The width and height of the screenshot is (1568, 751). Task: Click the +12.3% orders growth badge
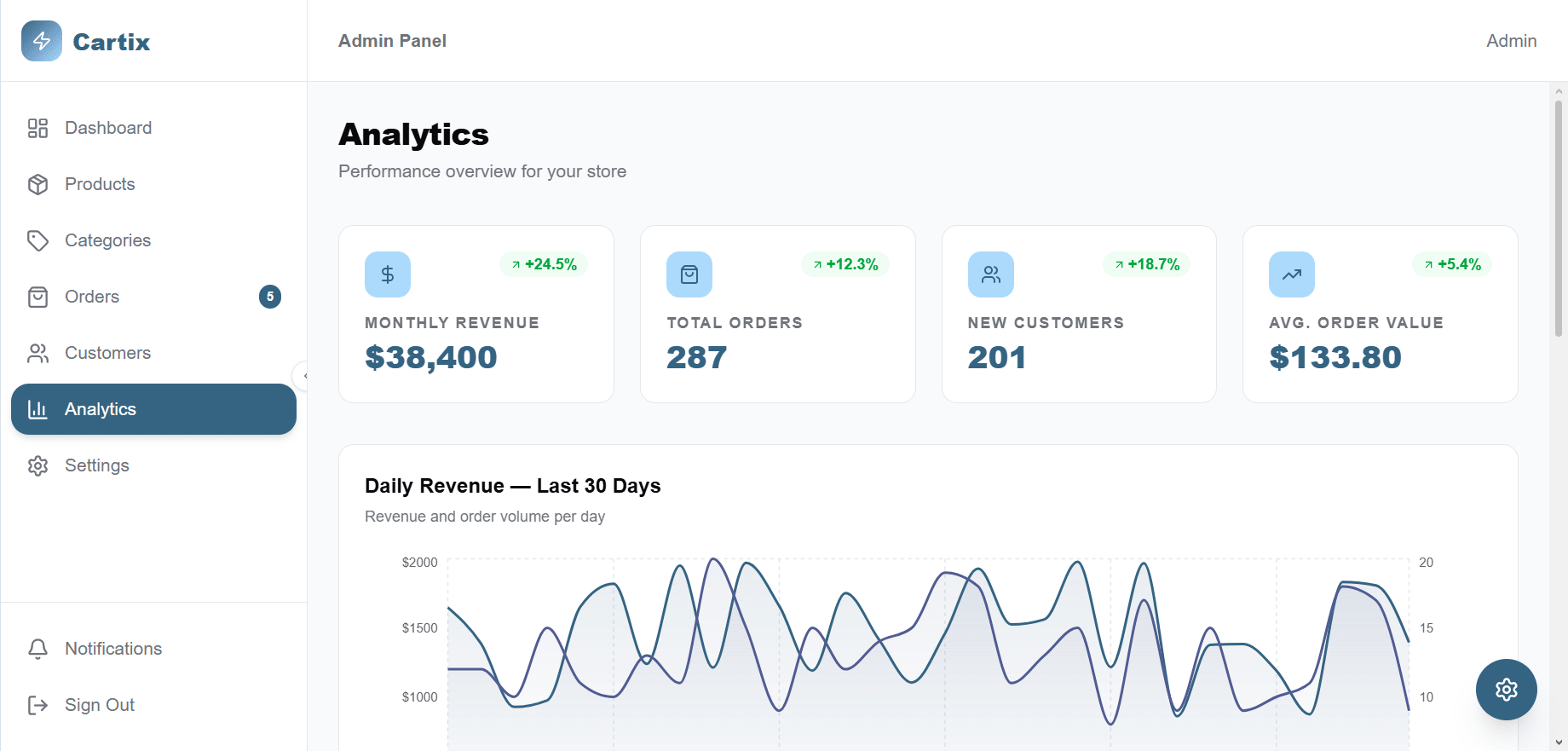pos(845,264)
